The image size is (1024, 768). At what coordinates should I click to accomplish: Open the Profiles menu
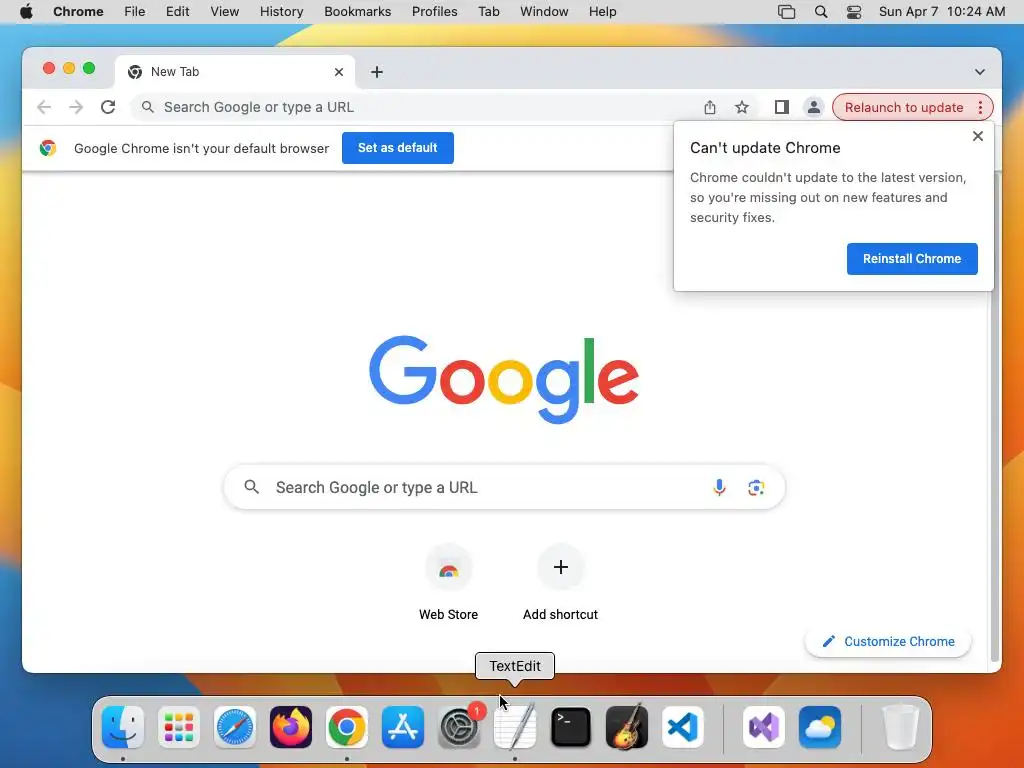coord(434,11)
